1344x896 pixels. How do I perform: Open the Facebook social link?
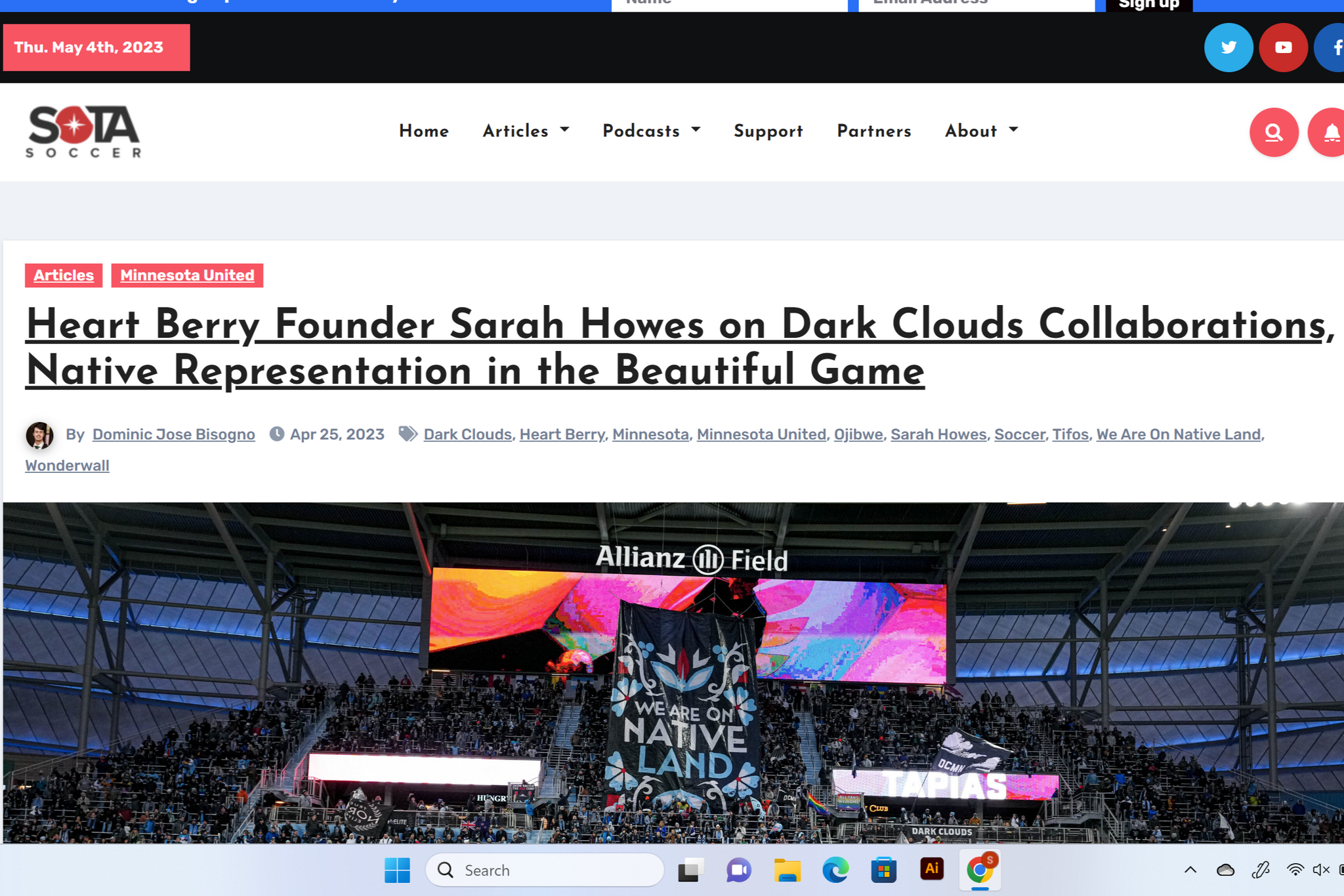coord(1330,47)
